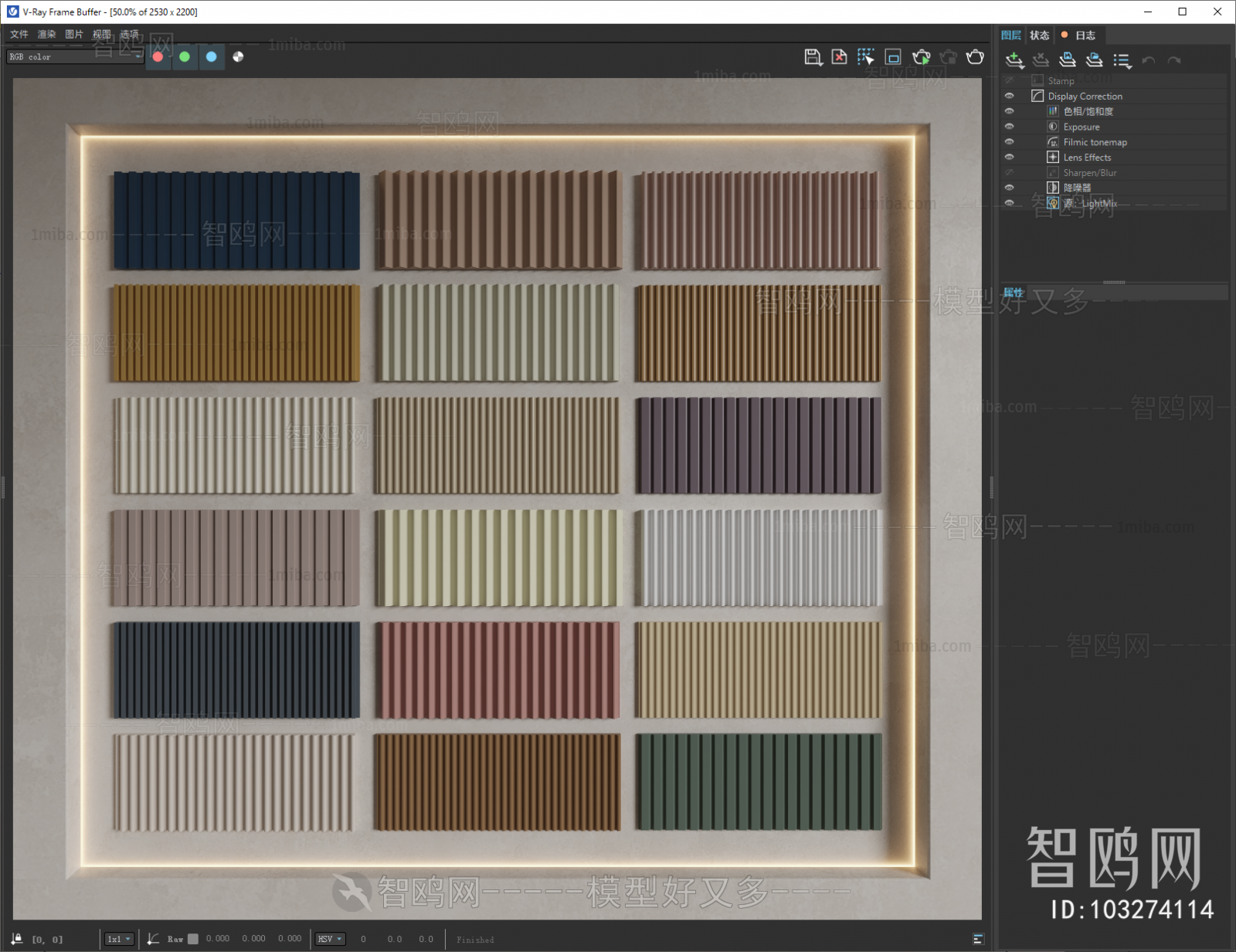Delete selected layer icon
The image size is (1236, 952).
[1041, 60]
